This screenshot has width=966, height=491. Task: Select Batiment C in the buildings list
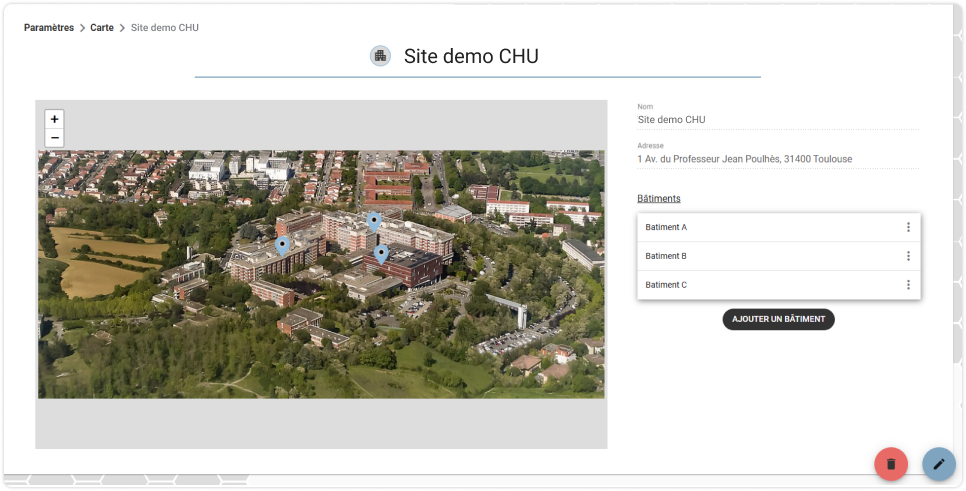pos(779,285)
